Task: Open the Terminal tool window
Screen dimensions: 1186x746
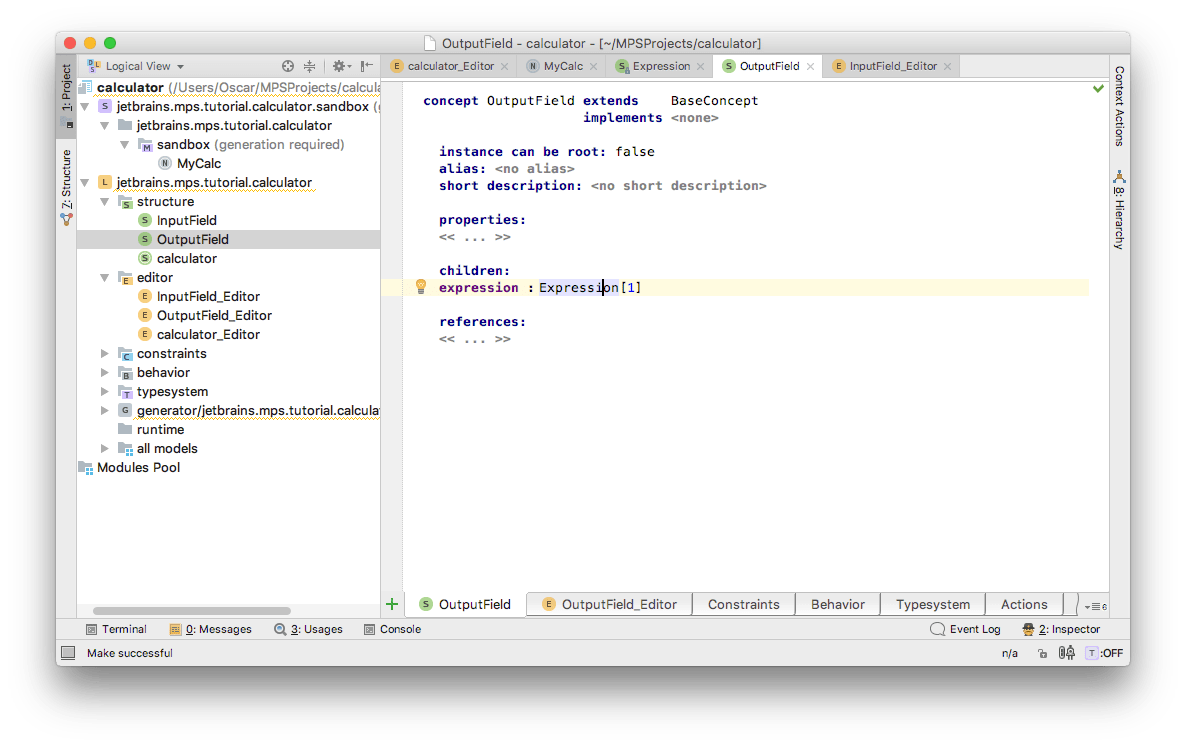Action: (116, 629)
